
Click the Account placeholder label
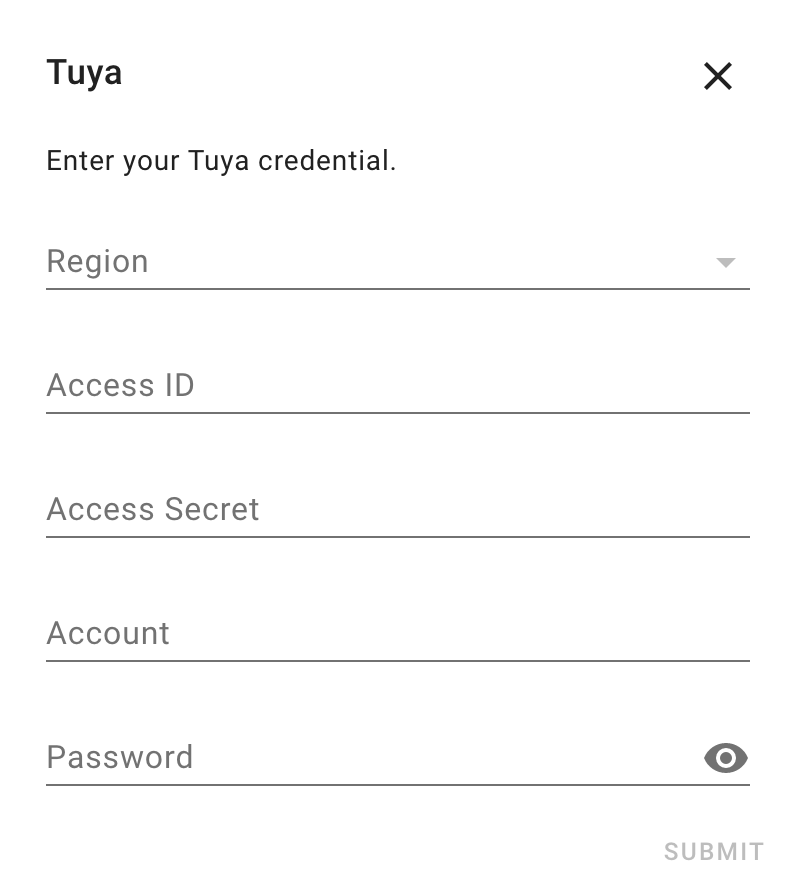108,634
